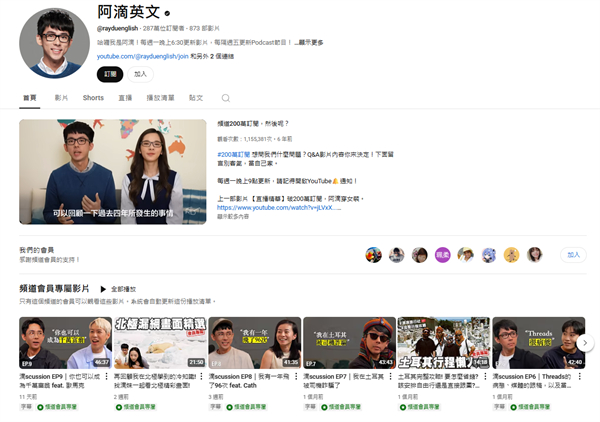
Task: Click the 加入 button in the members section
Action: [573, 255]
